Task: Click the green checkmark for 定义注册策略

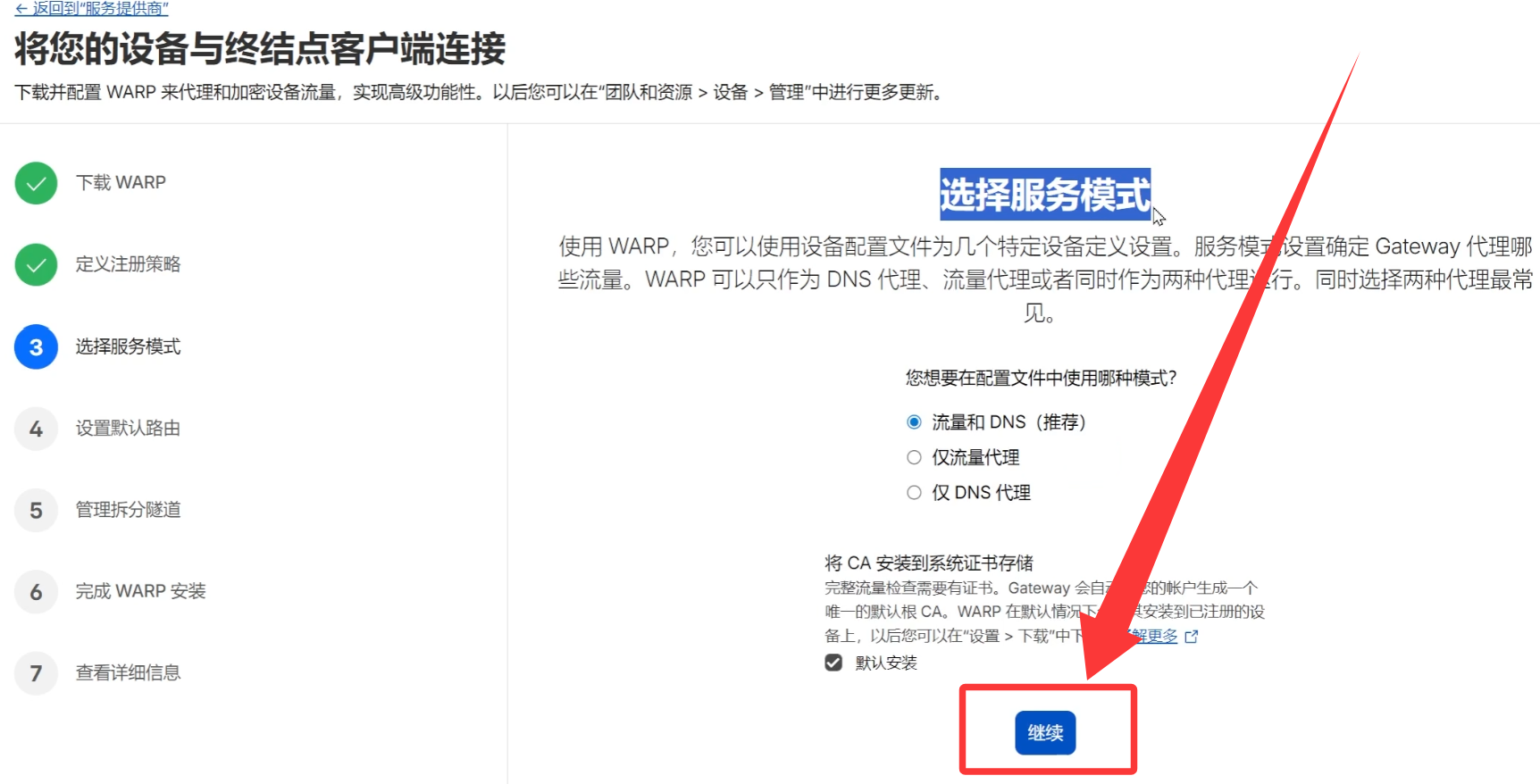Action: click(36, 265)
